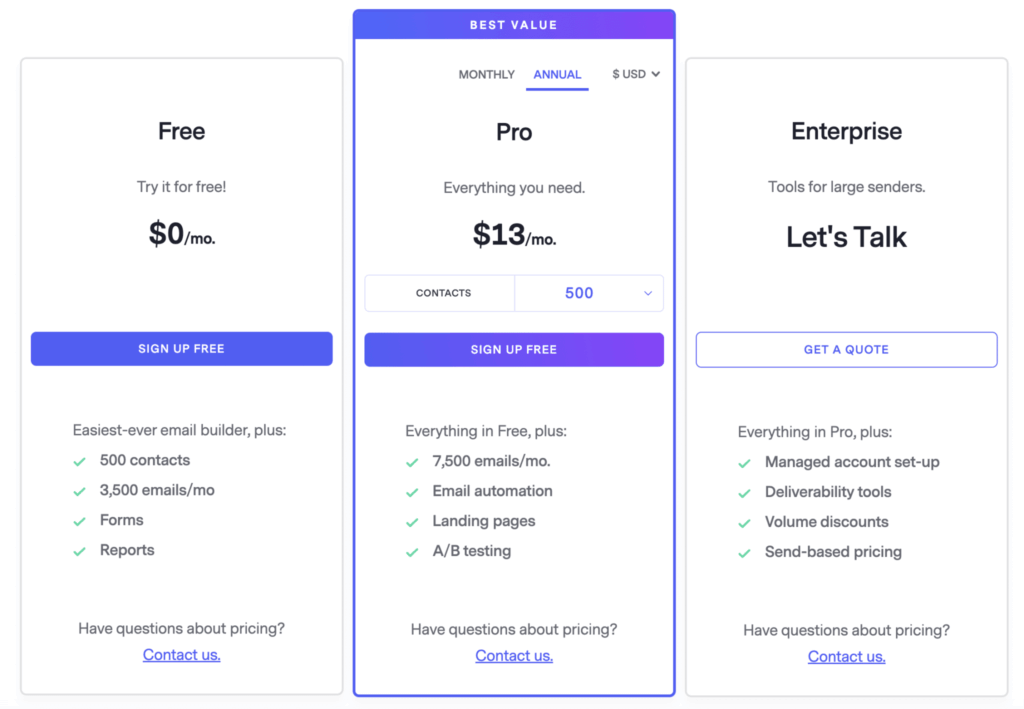Expand the contacts count dropdown showing 500

(589, 293)
